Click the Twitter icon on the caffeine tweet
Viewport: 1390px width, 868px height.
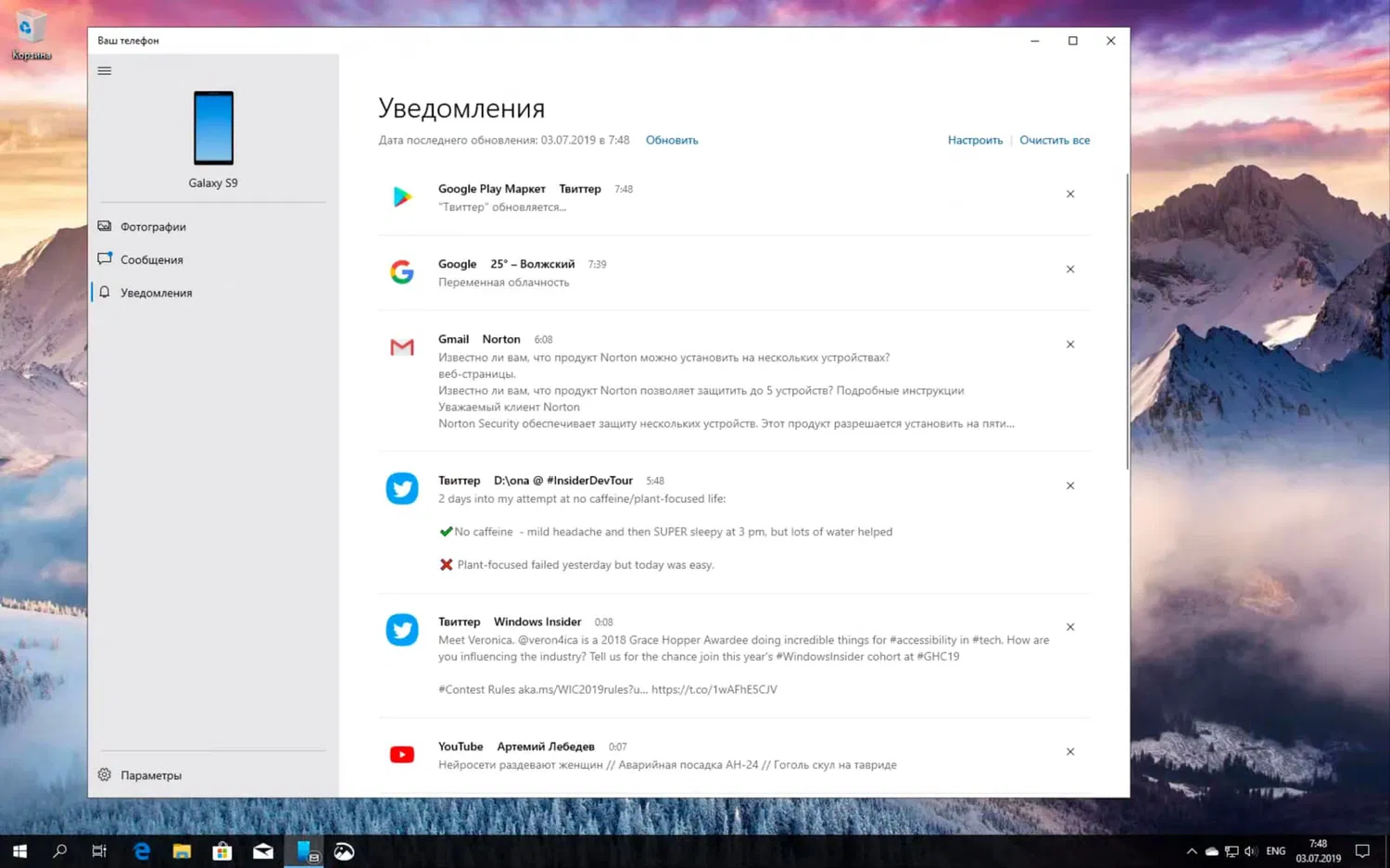click(x=401, y=488)
